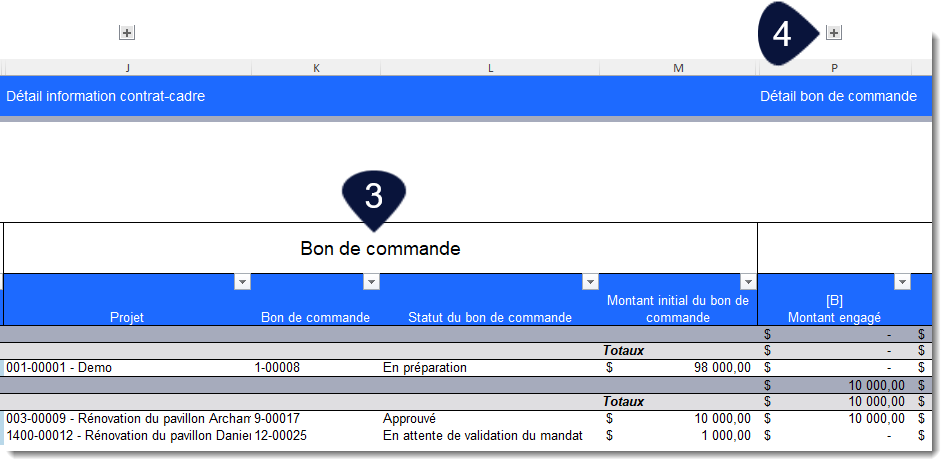Select column P header

[x=835, y=68]
